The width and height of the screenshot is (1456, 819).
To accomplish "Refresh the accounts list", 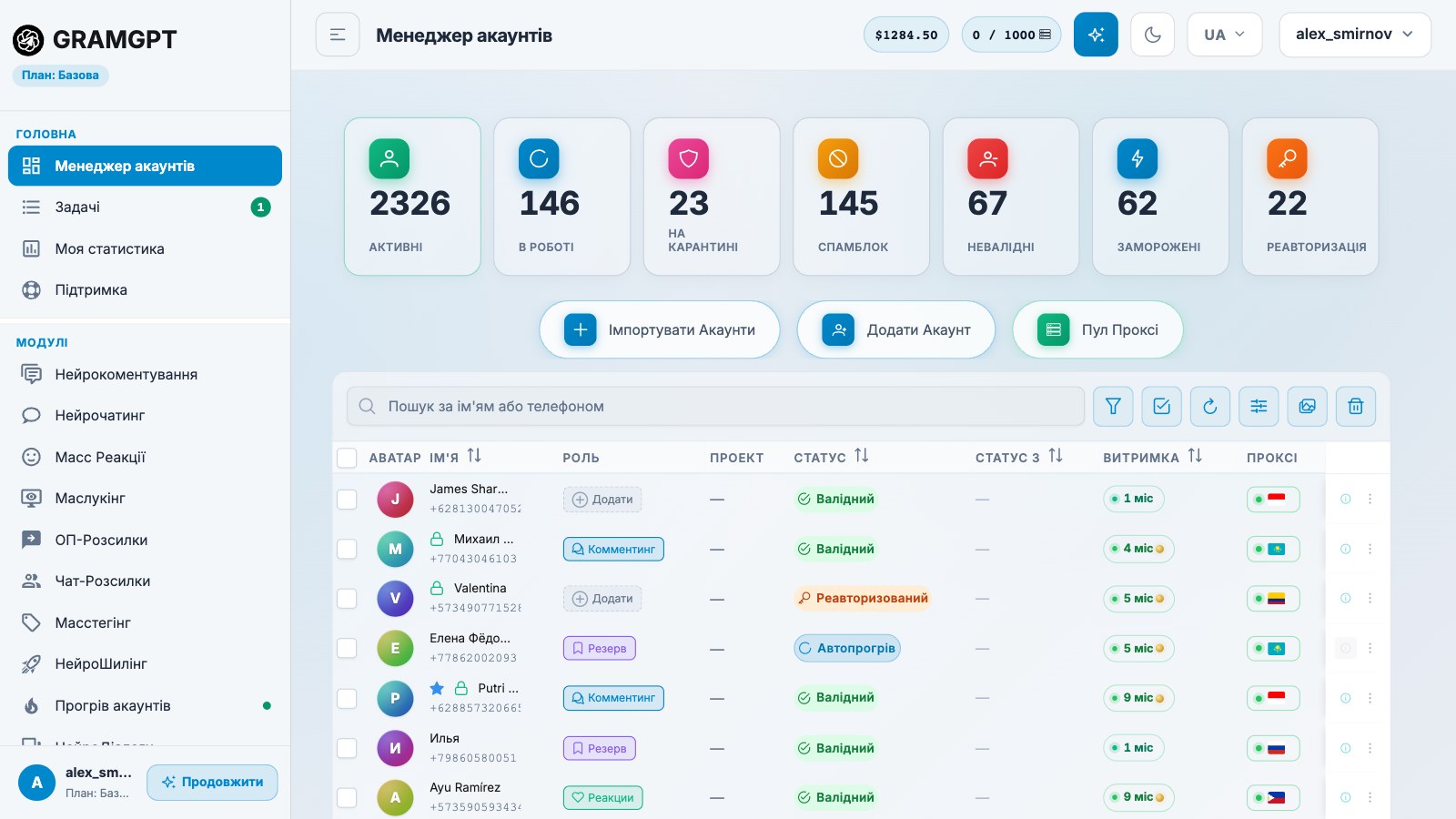I will pos(1210,406).
